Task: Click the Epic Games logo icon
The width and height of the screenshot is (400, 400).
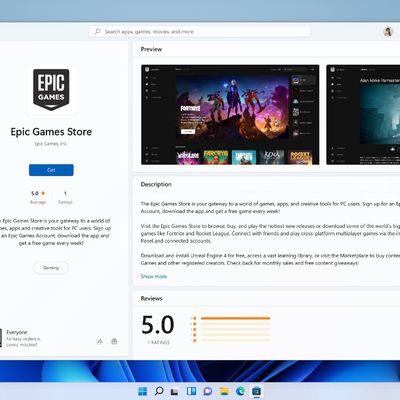Action: click(51, 90)
